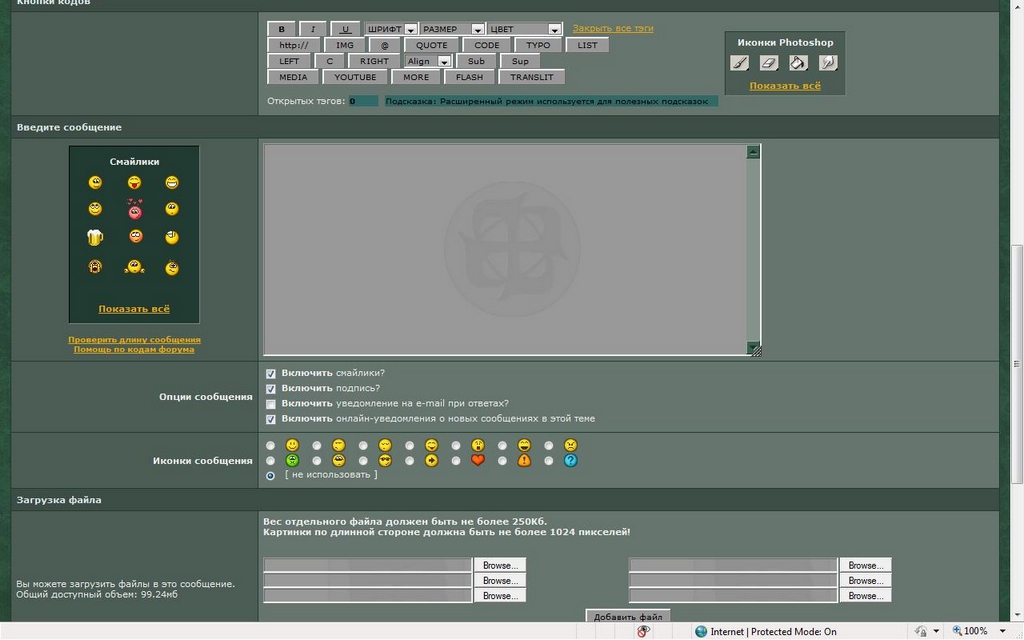Click the Photoshop paint bucket icon
Screen dimensions: 1024x640
coord(798,63)
